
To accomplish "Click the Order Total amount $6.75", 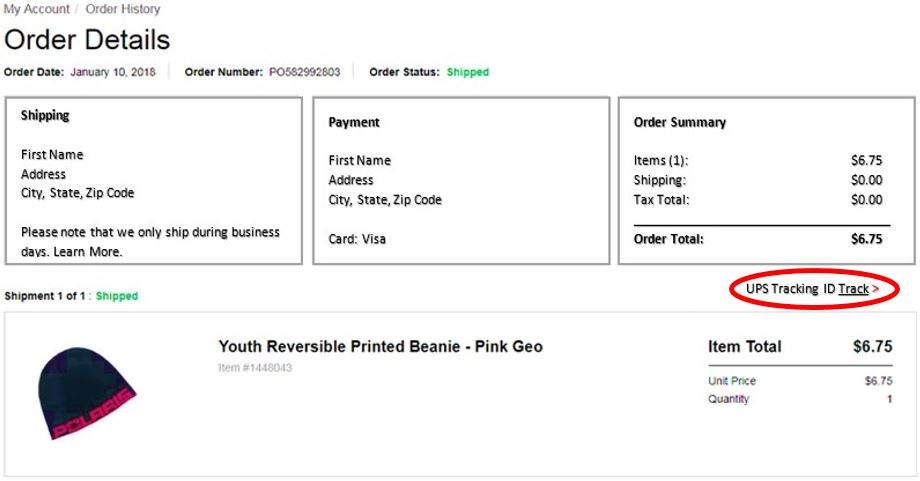I will [x=866, y=239].
